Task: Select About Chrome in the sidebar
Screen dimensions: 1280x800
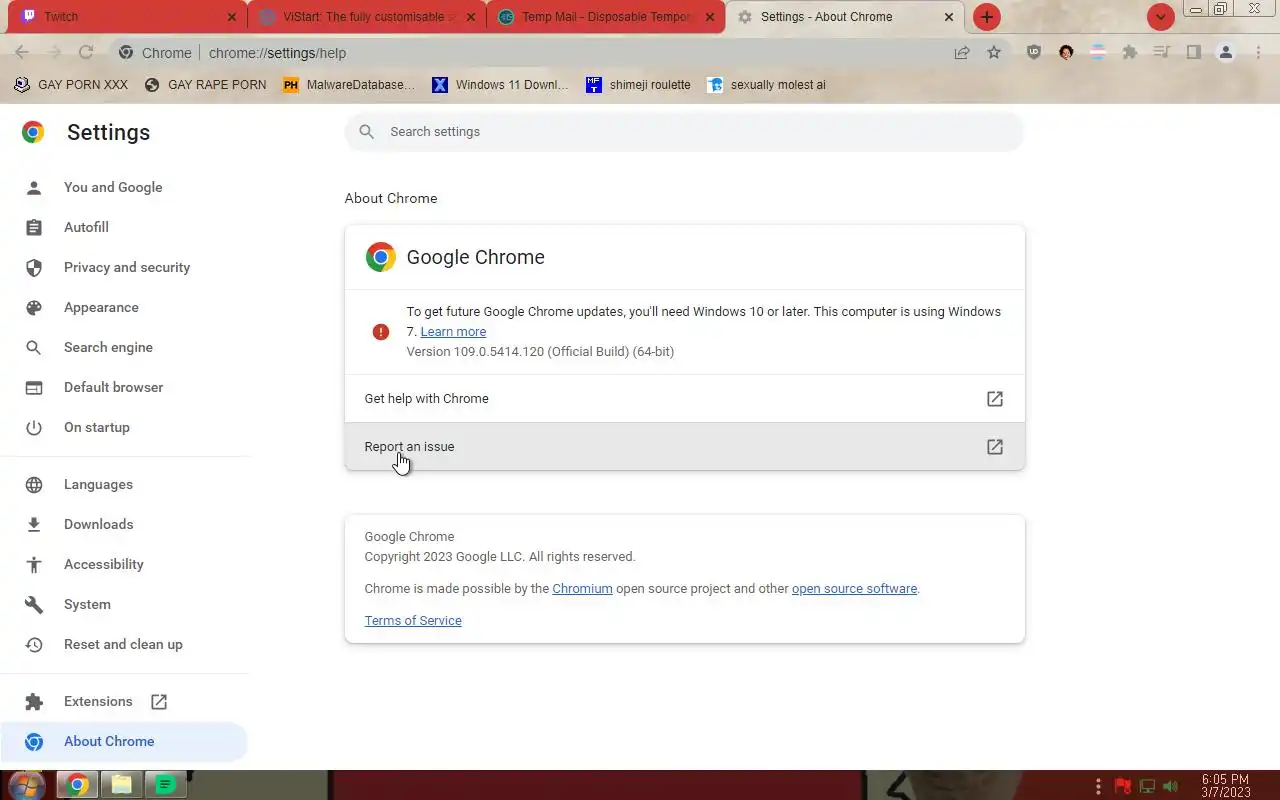Action: [x=124, y=741]
